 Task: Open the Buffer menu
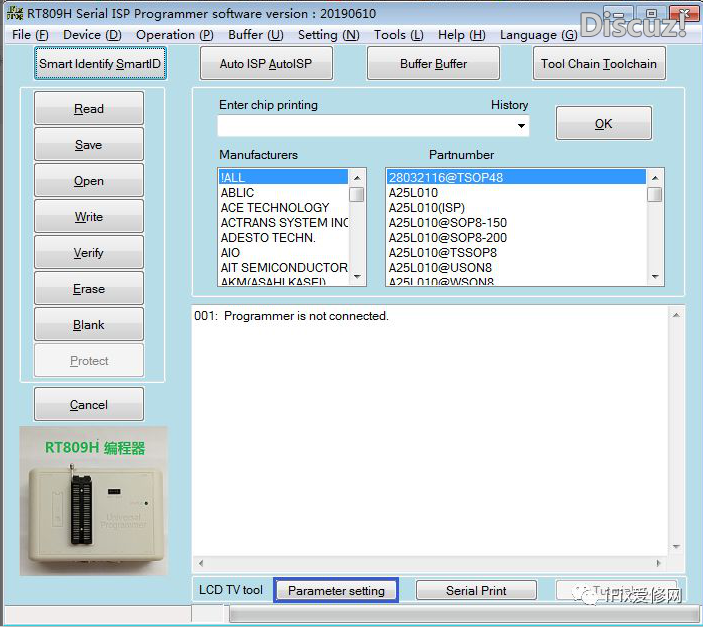pos(255,35)
